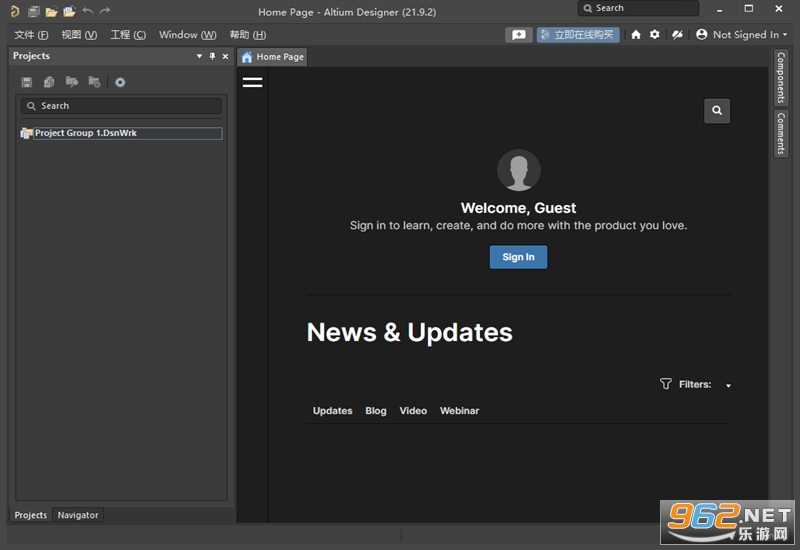Screen dimensions: 800x550
Task: Click the Home Page tab house icon
Action: point(247,57)
